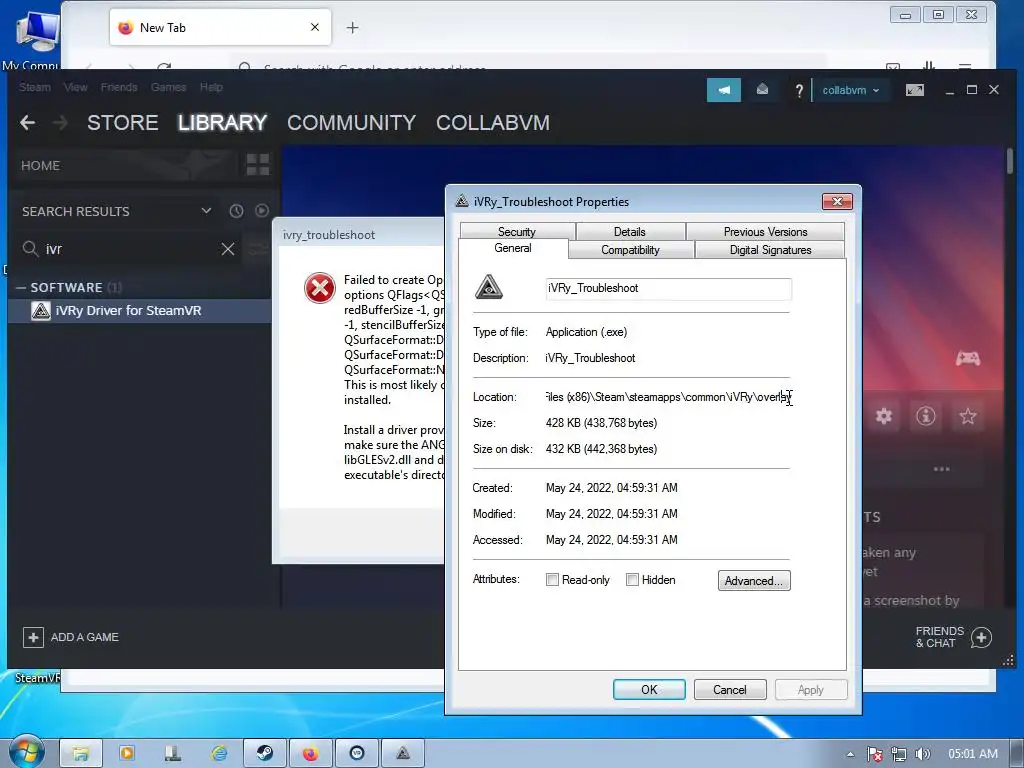Click the Steam forward arrow
The image size is (1024, 768).
[x=60, y=122]
